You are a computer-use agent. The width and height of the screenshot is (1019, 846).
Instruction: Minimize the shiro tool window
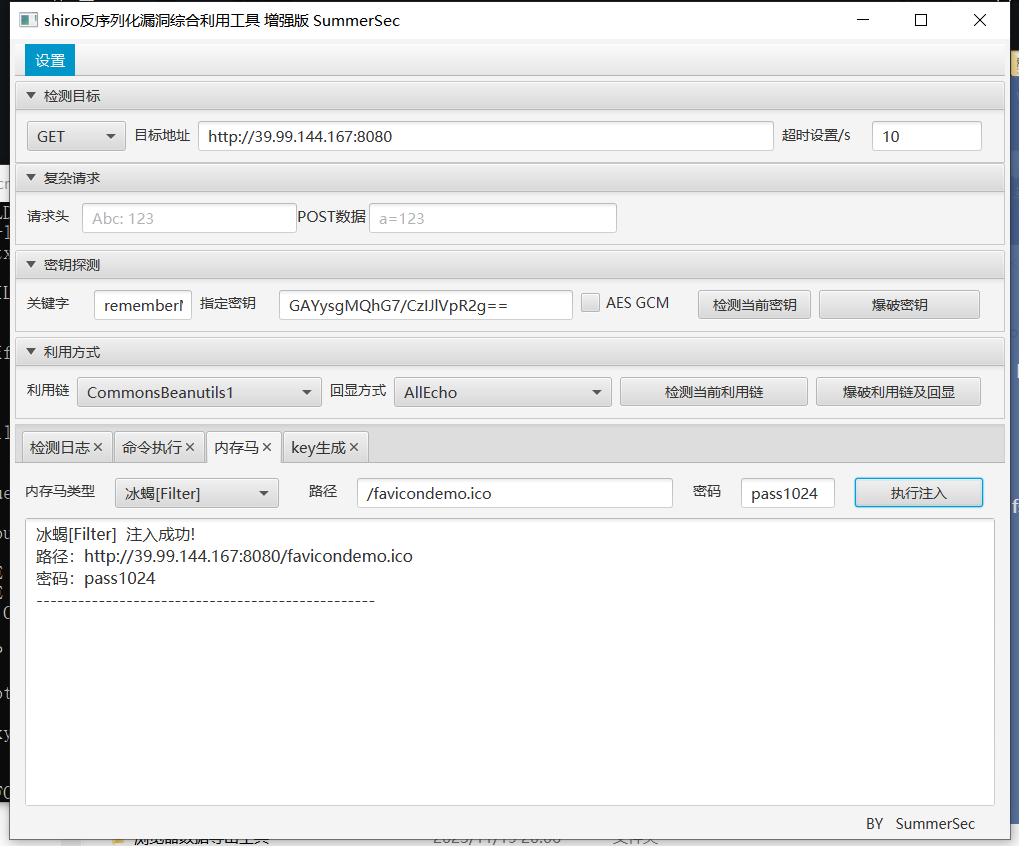pyautogui.click(x=862, y=20)
